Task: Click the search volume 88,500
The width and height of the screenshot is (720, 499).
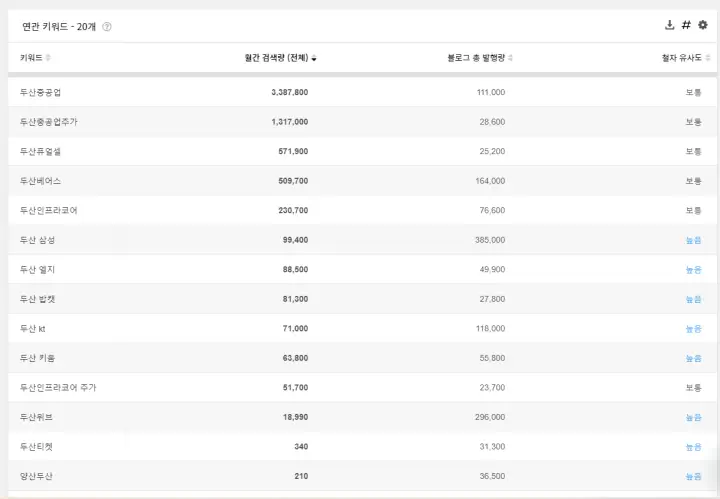Action: pyautogui.click(x=296, y=269)
